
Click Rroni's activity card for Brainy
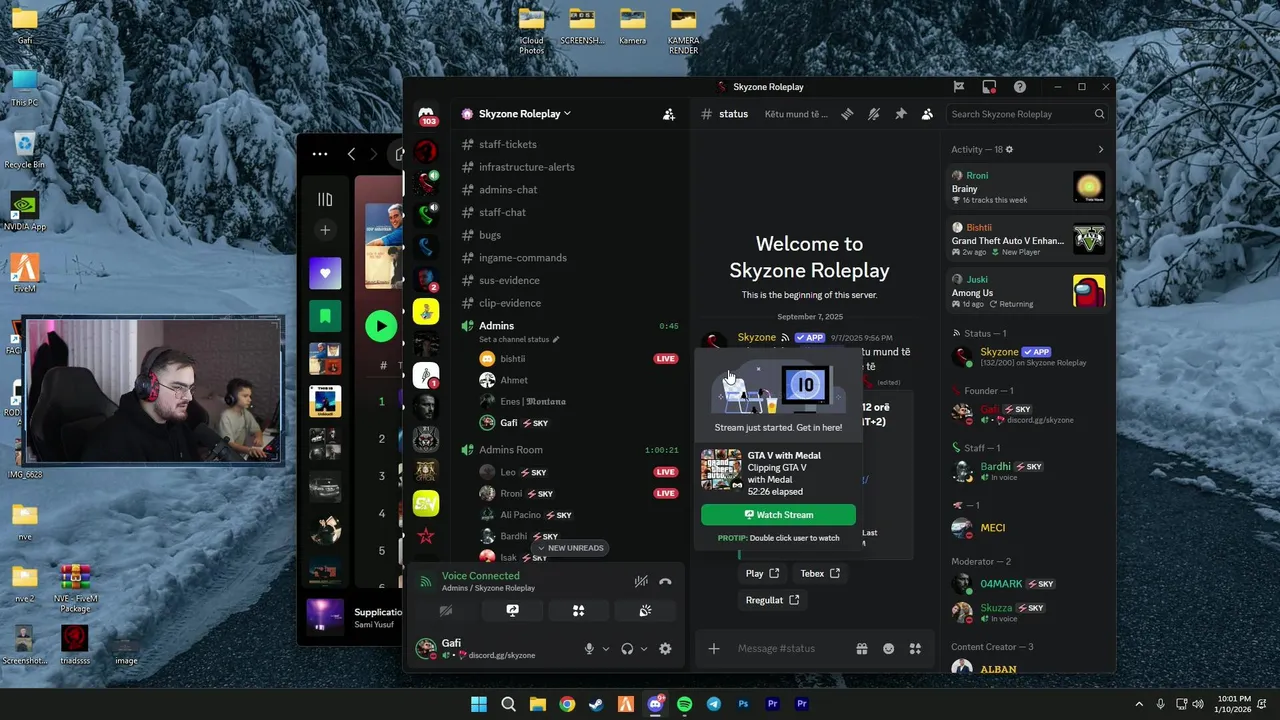click(x=1029, y=187)
